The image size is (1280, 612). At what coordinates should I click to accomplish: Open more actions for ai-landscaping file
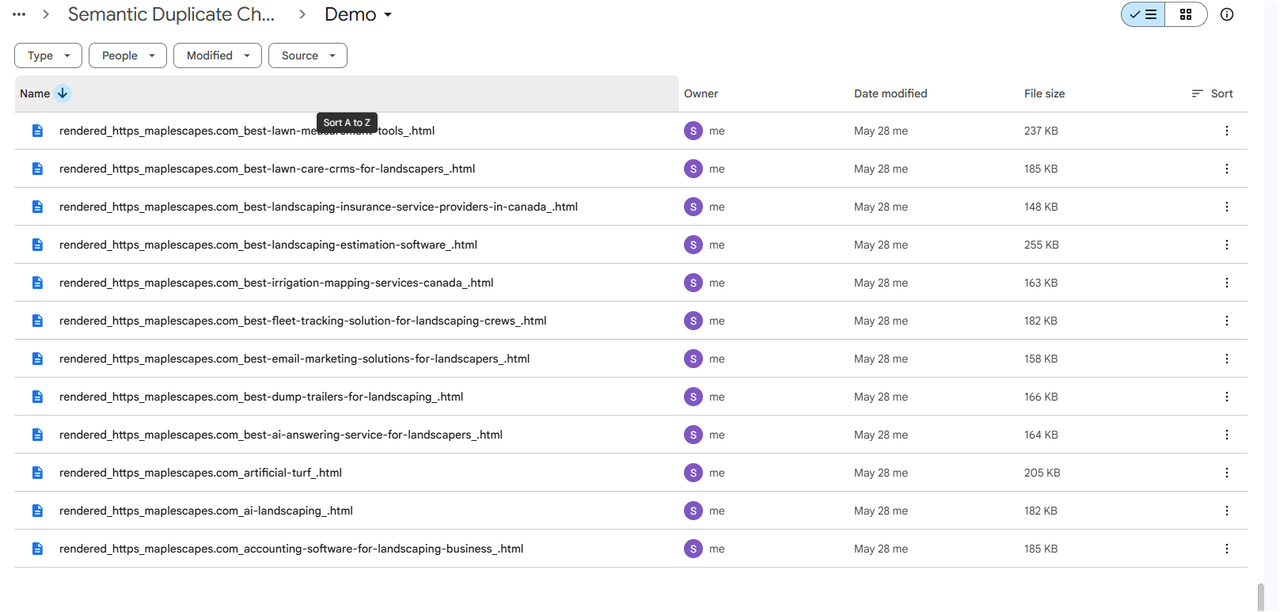click(x=1227, y=511)
